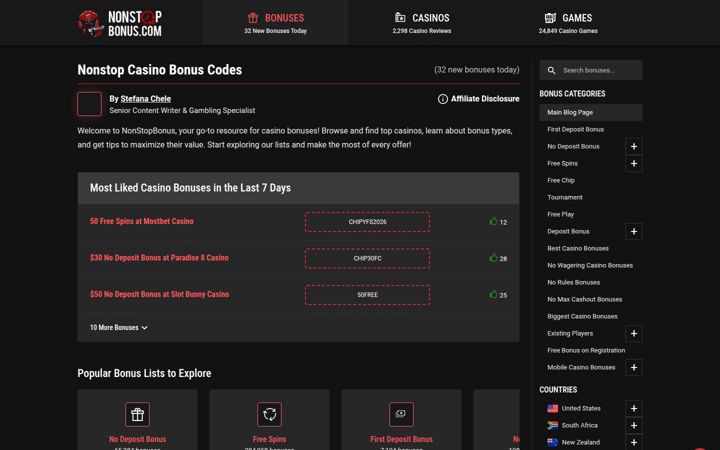720x450 pixels.
Task: Click the Deposit Bonus sidebar category label
Action: tap(568, 231)
